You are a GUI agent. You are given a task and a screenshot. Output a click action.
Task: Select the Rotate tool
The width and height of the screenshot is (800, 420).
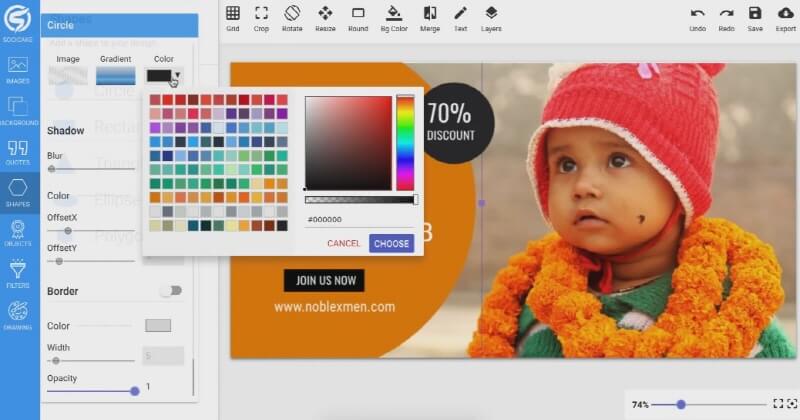point(292,18)
